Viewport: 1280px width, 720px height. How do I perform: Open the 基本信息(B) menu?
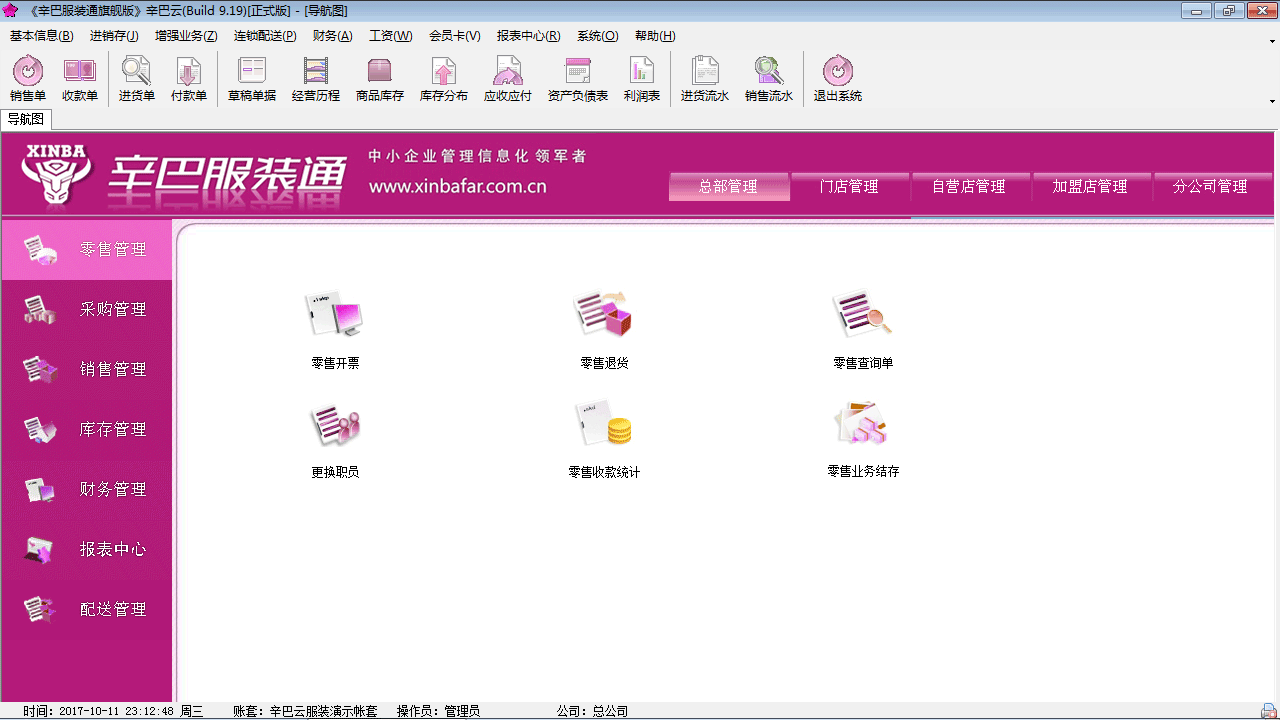click(x=41, y=36)
